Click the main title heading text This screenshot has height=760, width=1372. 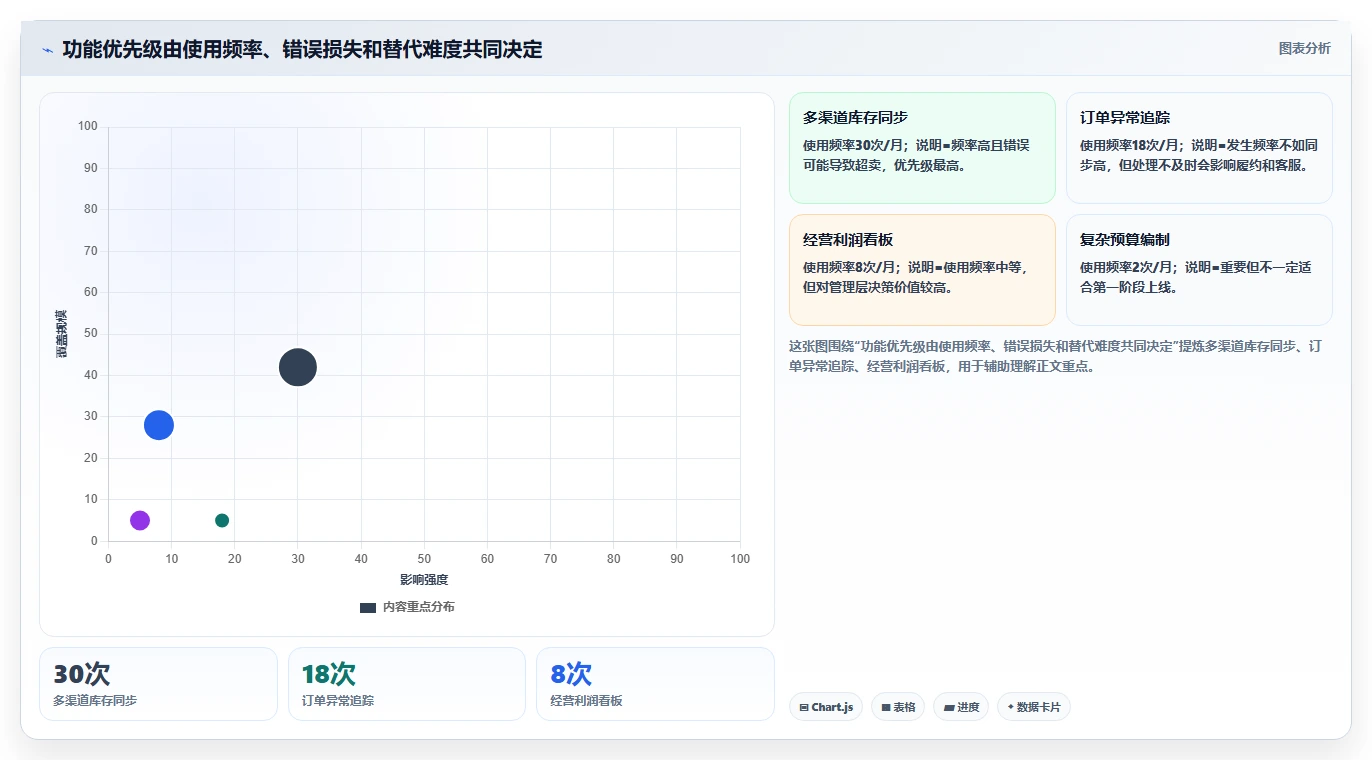click(x=302, y=49)
